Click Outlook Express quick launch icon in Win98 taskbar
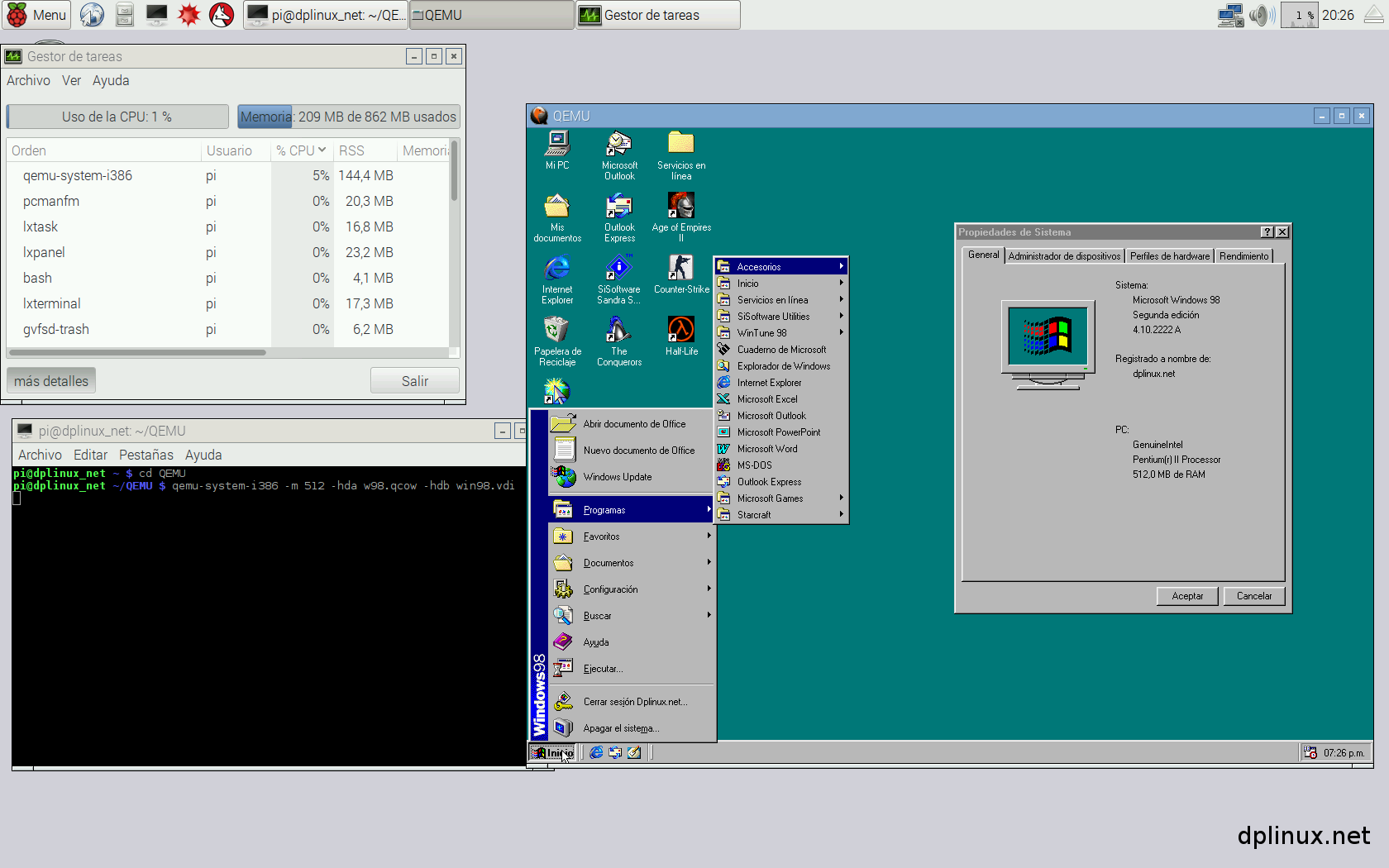This screenshot has width=1389, height=868. click(615, 752)
